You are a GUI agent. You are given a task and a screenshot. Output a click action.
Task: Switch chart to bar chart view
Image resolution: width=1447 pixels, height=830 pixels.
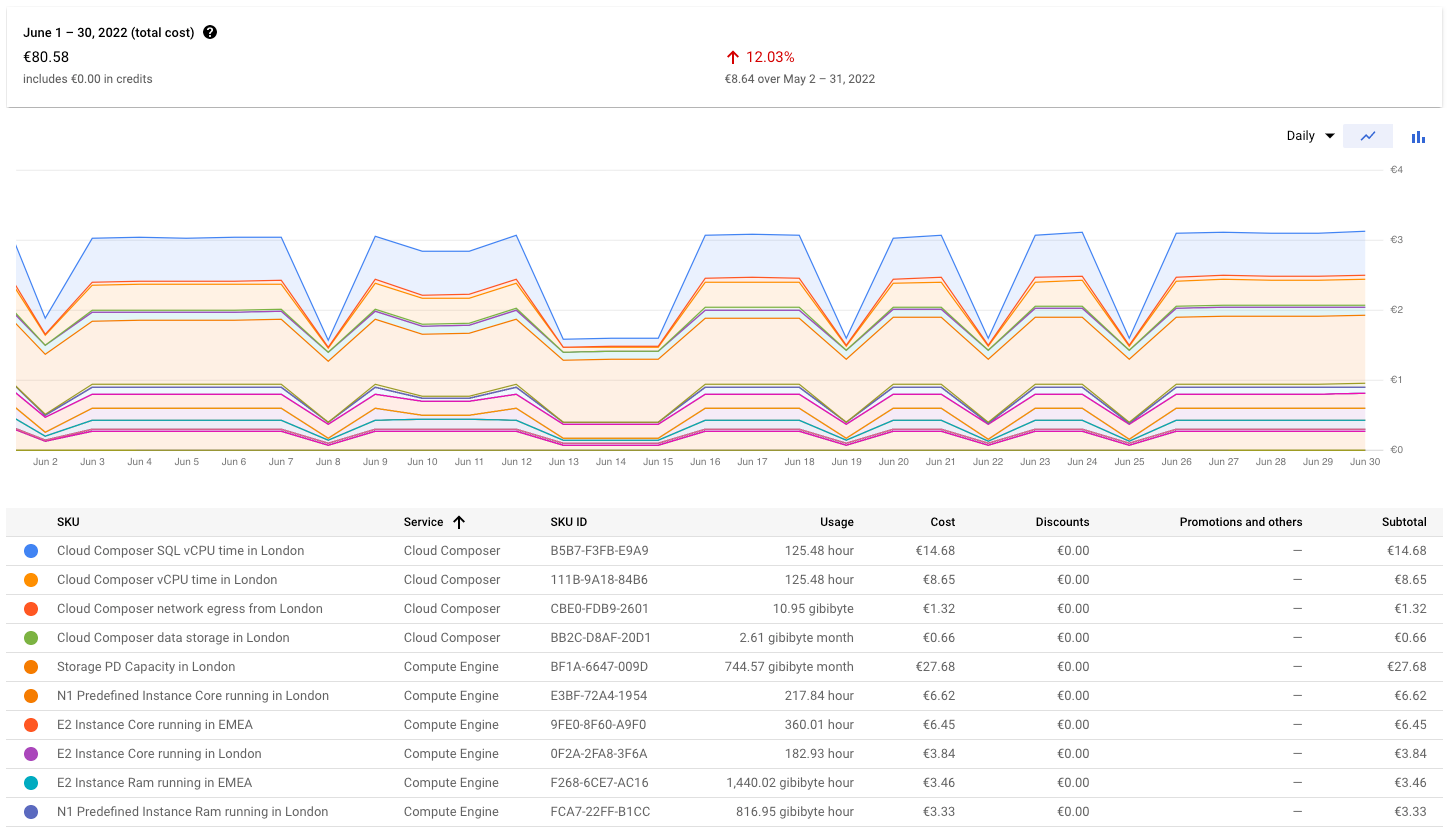coord(1417,136)
